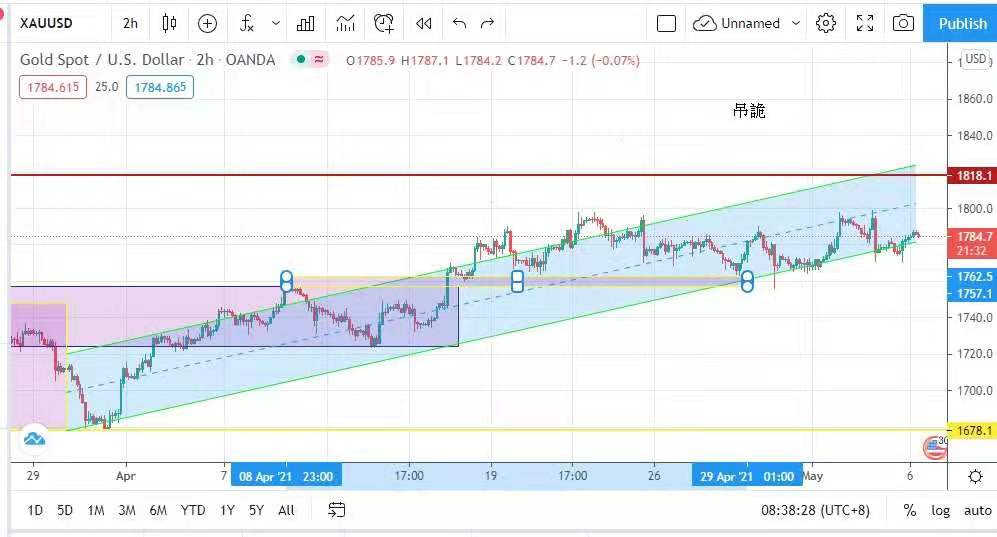Create an alert with the alarm clock icon
997x537 pixels.
(384, 23)
